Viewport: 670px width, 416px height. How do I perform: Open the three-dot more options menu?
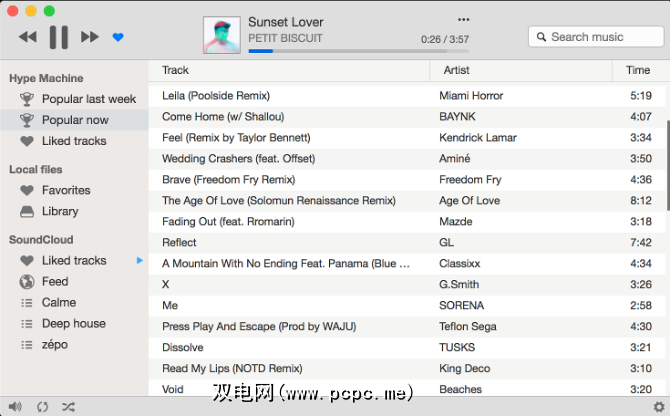pos(464,20)
